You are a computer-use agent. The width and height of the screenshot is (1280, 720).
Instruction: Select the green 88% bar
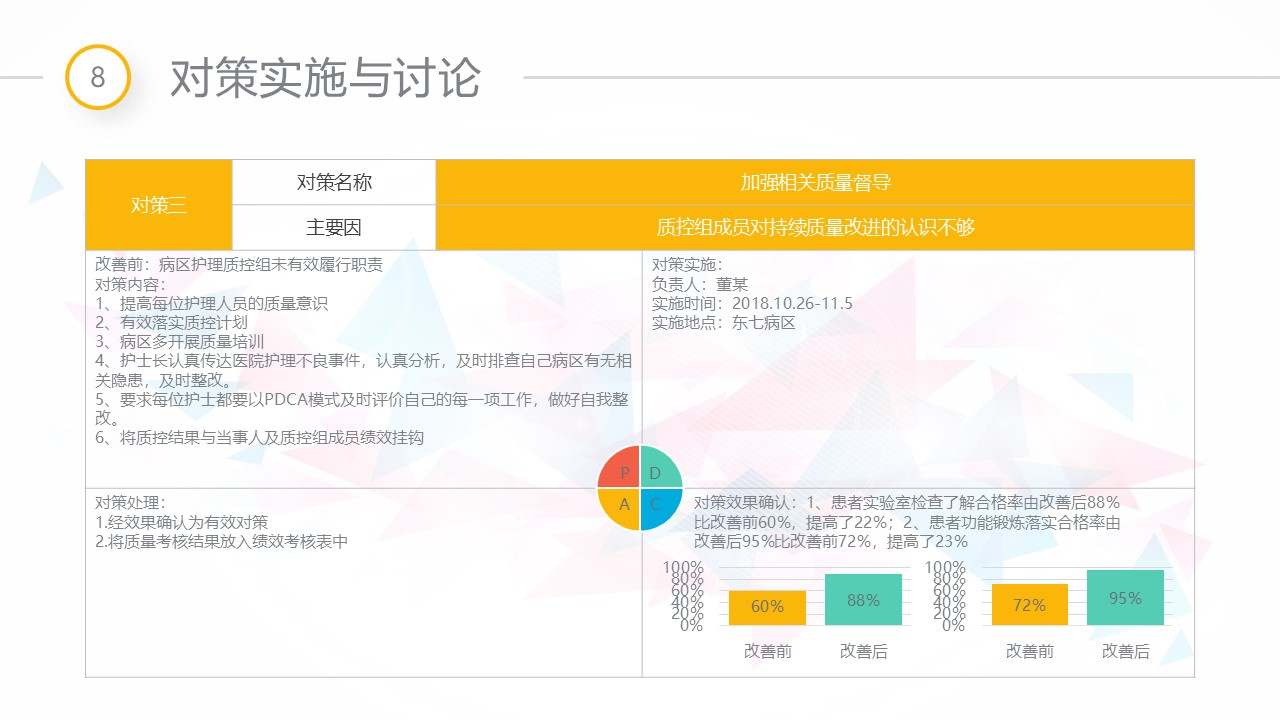tap(863, 599)
